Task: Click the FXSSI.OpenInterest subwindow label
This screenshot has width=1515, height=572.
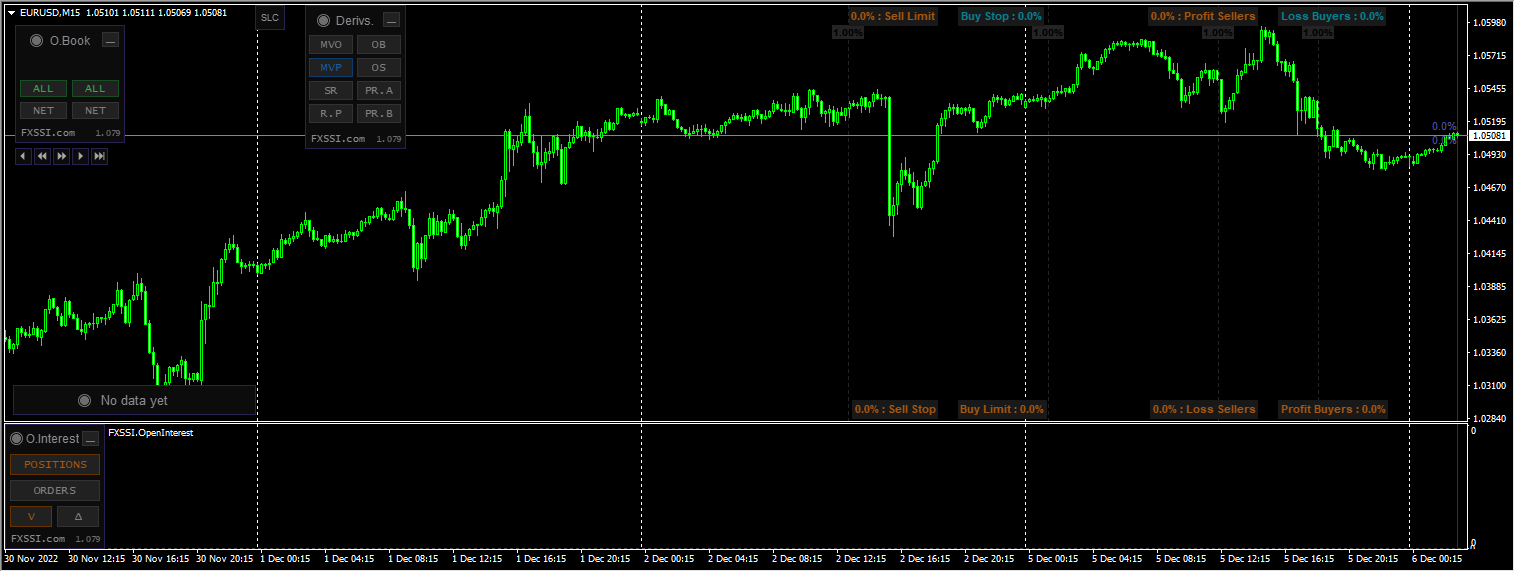Action: tap(150, 433)
